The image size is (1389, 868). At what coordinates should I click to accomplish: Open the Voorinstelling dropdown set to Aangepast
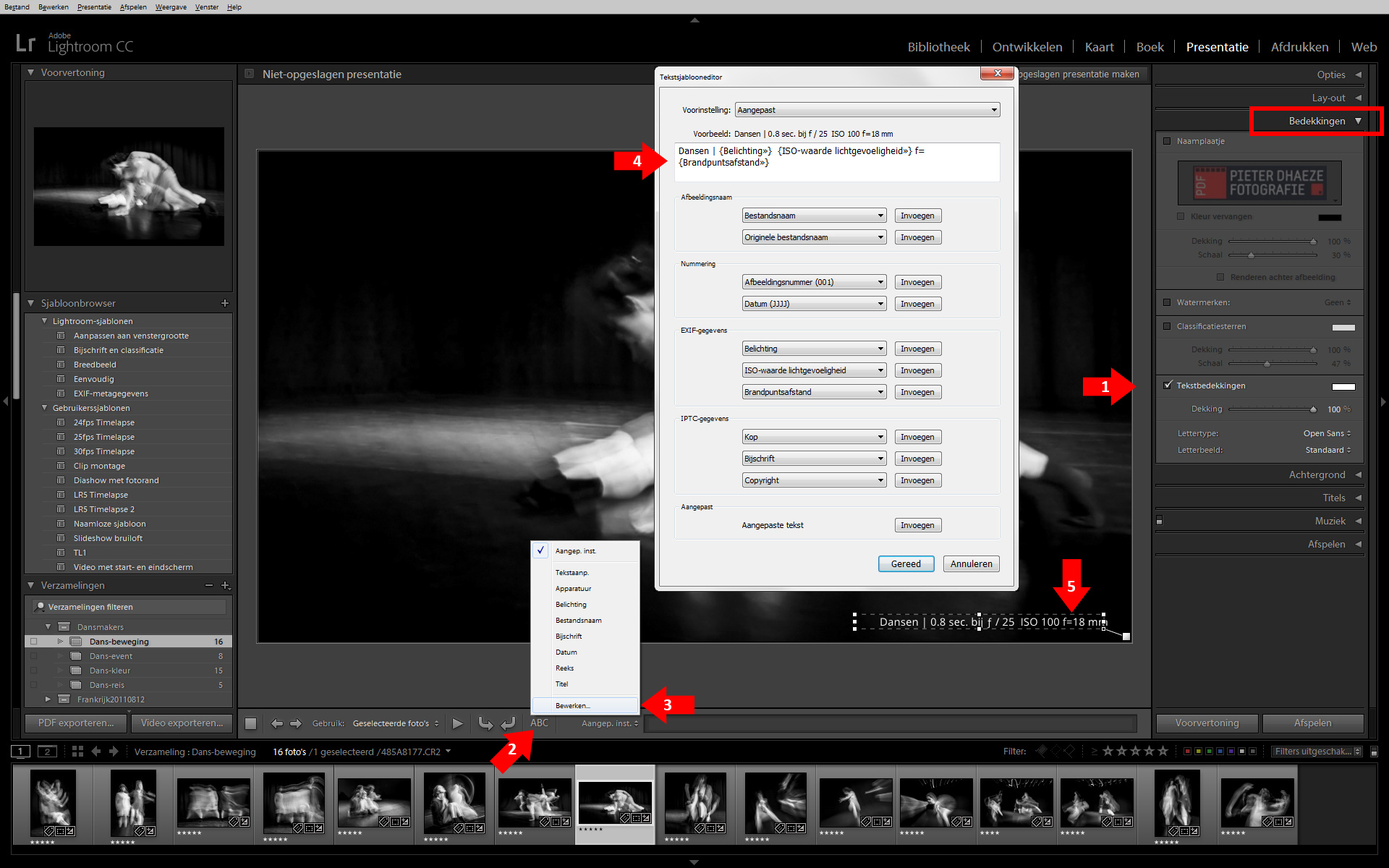tap(867, 110)
